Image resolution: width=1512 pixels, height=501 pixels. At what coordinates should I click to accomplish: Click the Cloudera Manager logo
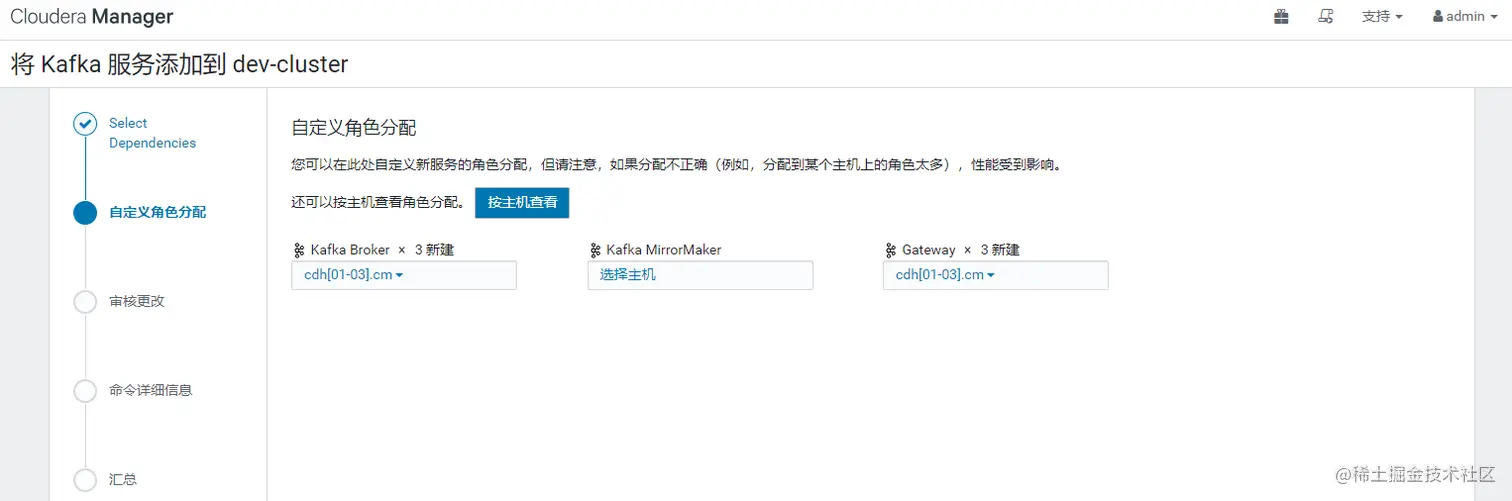(x=92, y=17)
